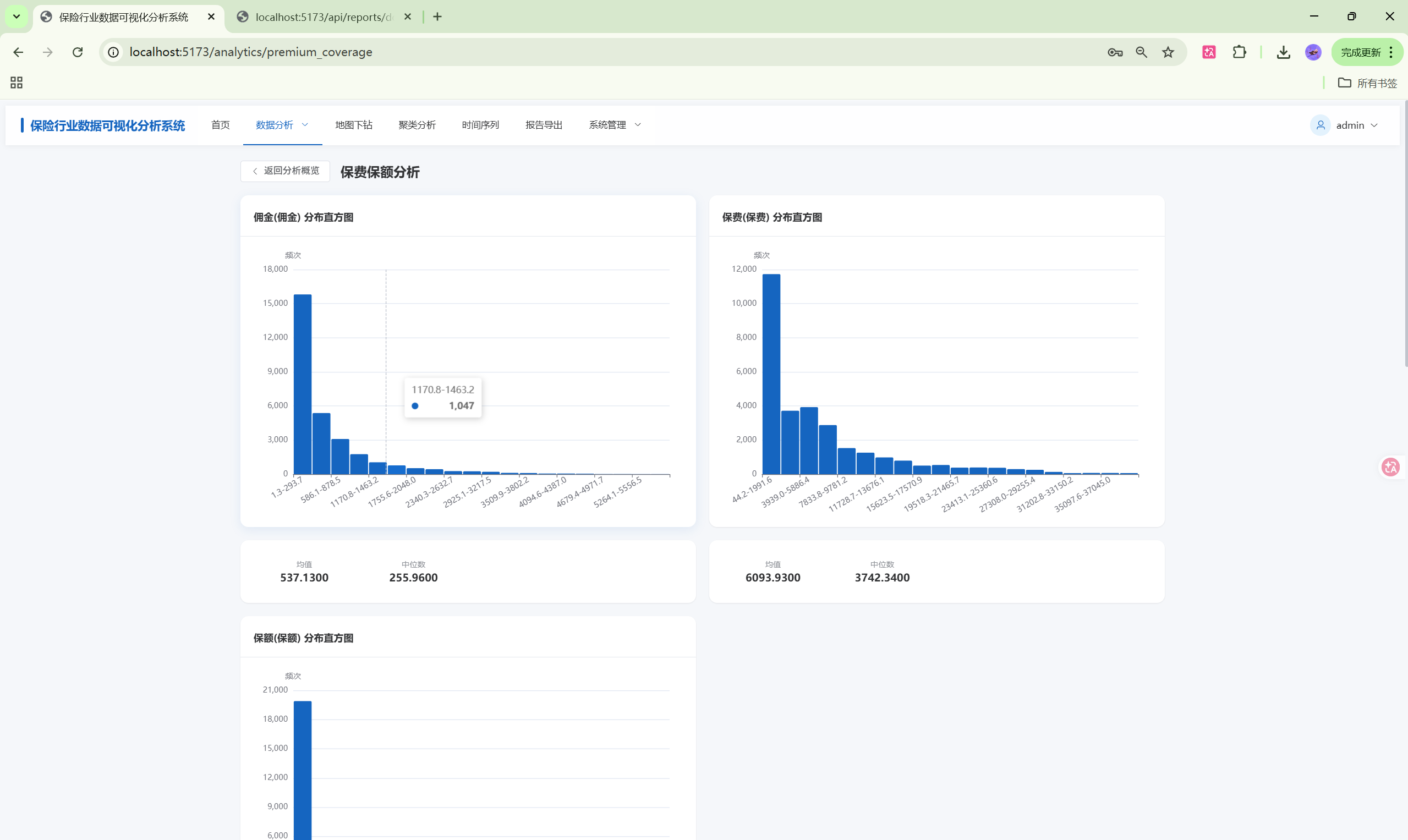Go to 地图下钻 menu item
Image resolution: width=1408 pixels, height=840 pixels.
pos(353,125)
